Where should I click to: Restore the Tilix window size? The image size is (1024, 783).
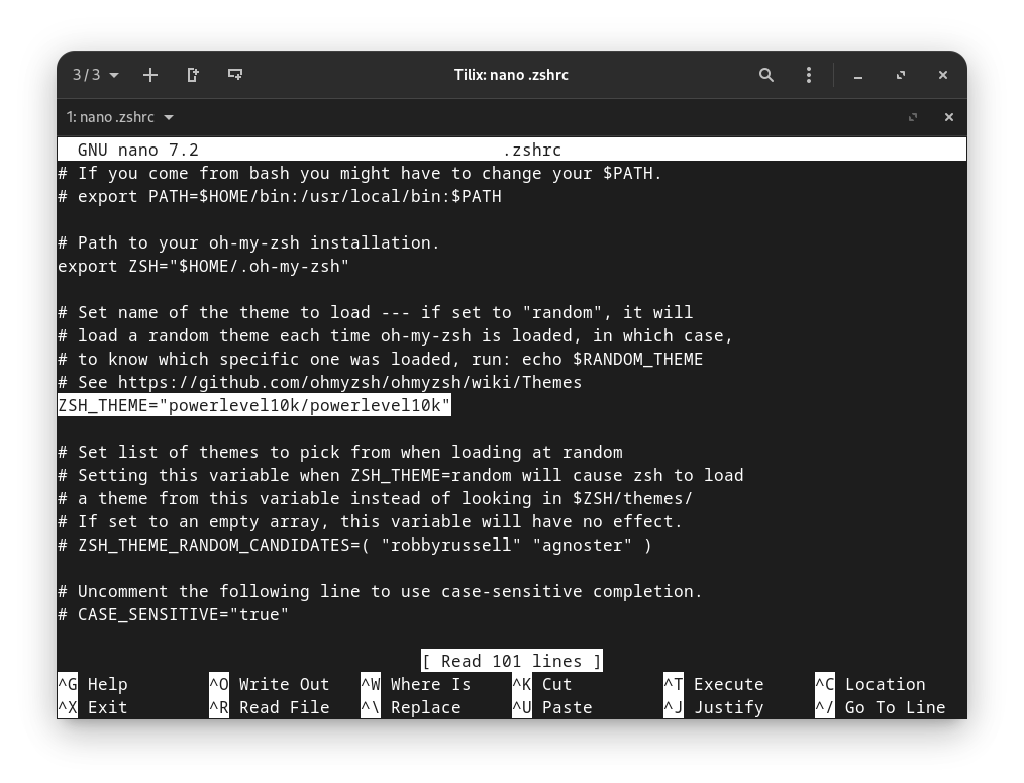pos(901,76)
